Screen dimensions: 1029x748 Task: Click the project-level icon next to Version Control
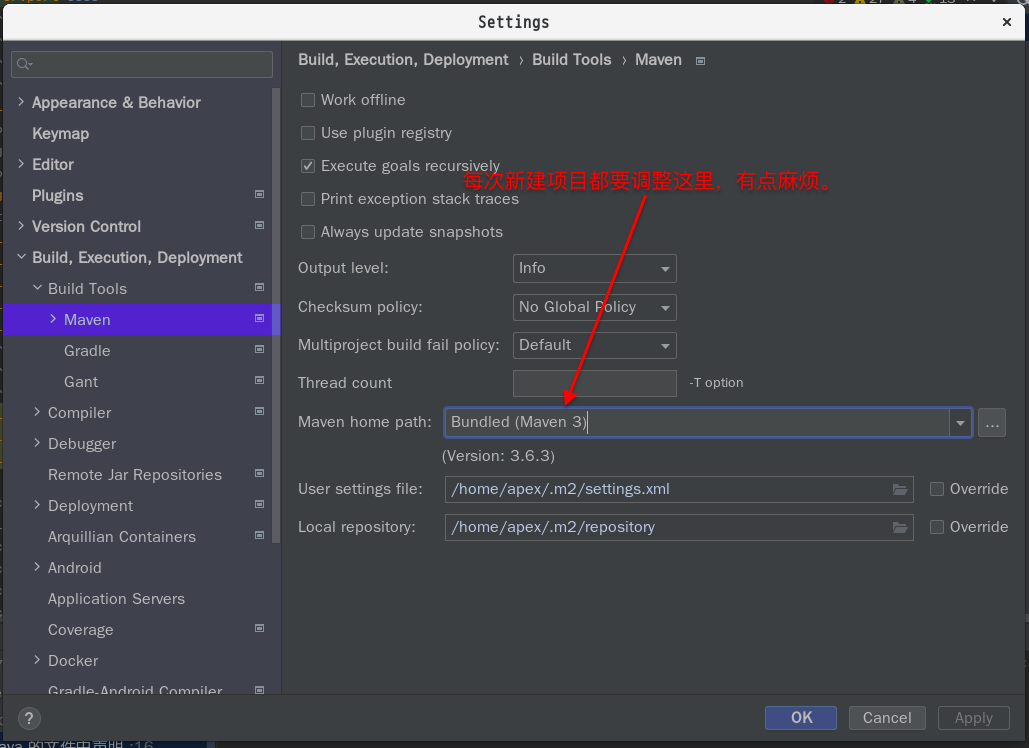click(x=259, y=225)
